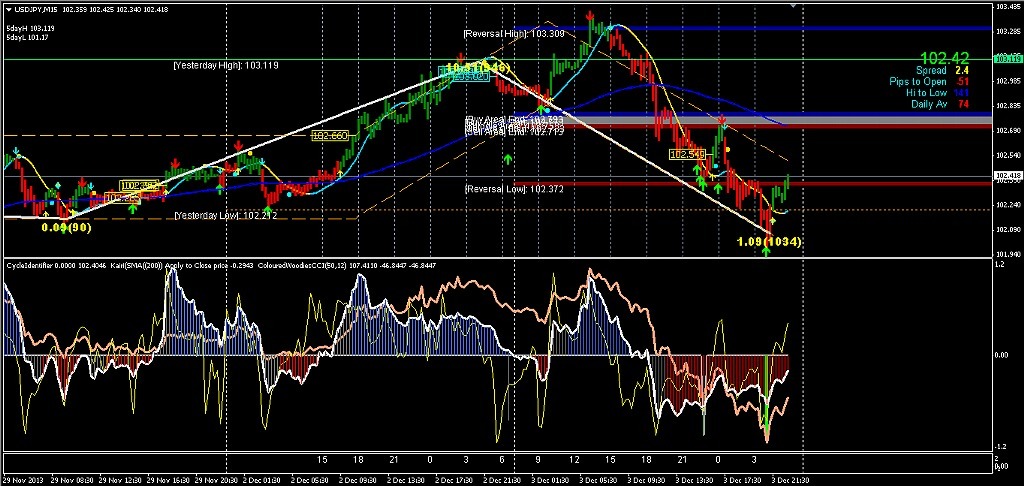Select the [Reversal High]: 103.309 label

click(514, 33)
